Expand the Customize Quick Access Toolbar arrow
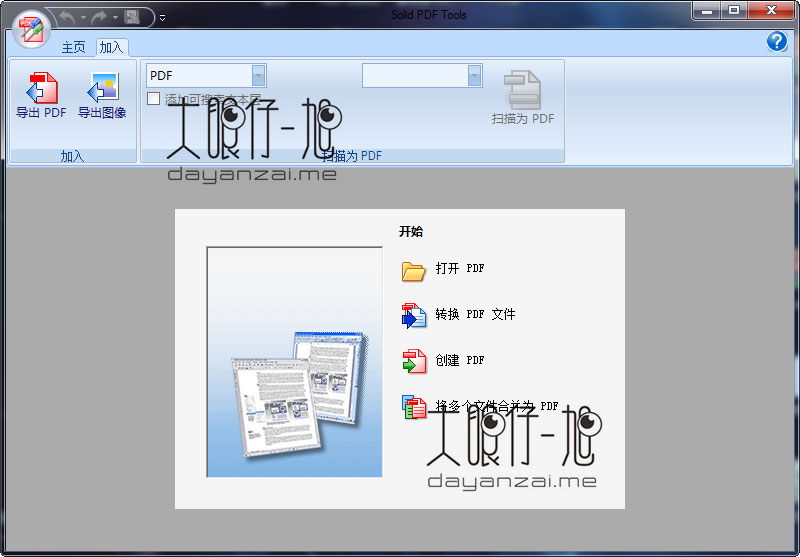 pyautogui.click(x=162, y=18)
